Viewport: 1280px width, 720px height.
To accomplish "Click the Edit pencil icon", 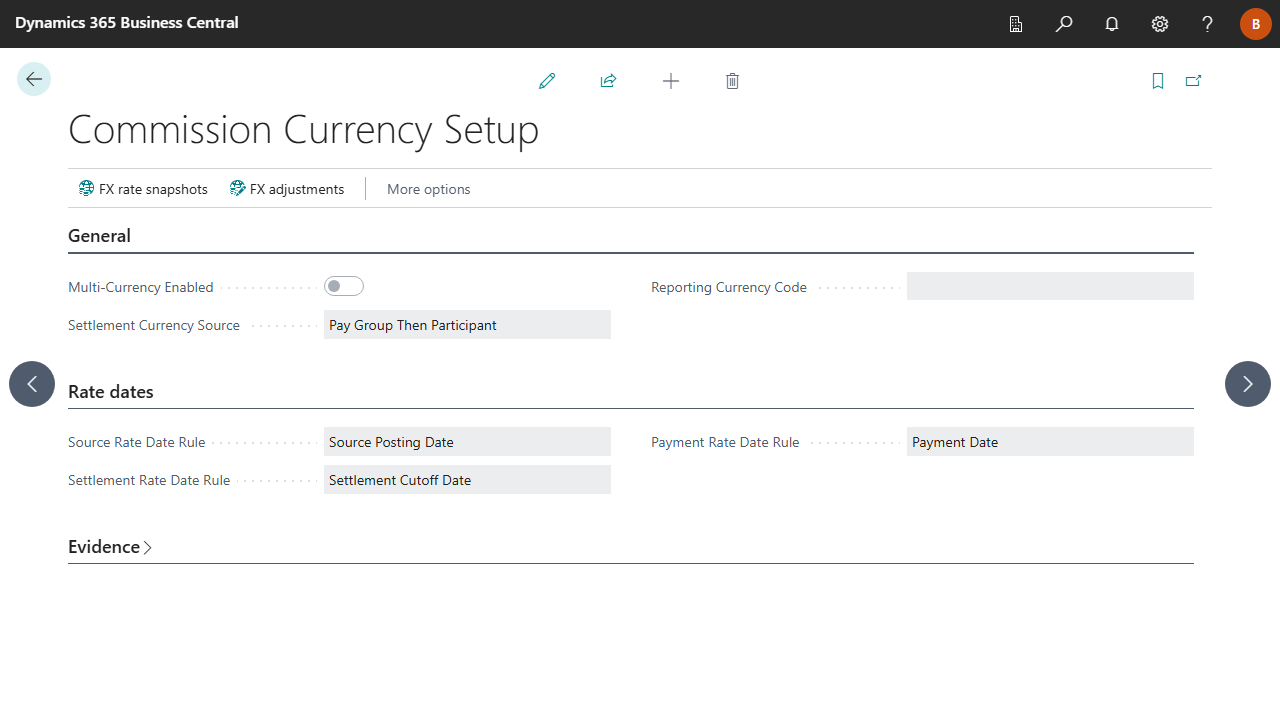I will (547, 81).
